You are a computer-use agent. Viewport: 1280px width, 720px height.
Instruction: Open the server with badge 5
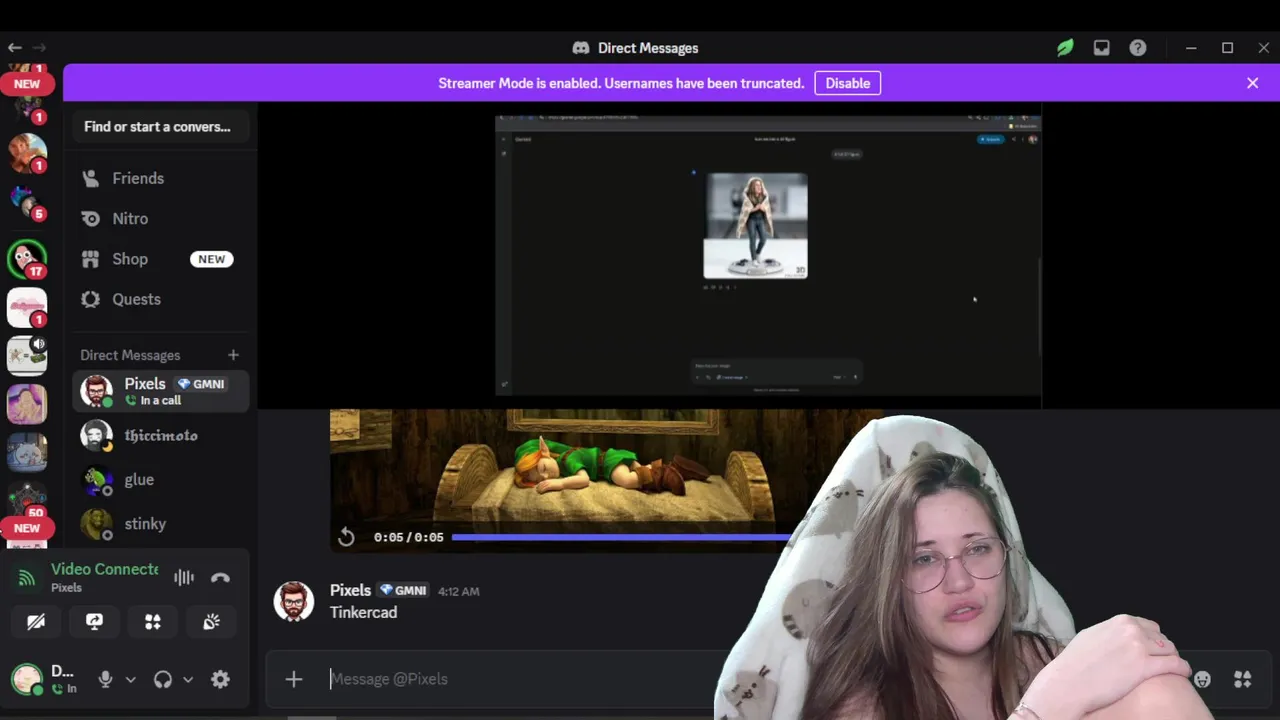click(x=27, y=203)
